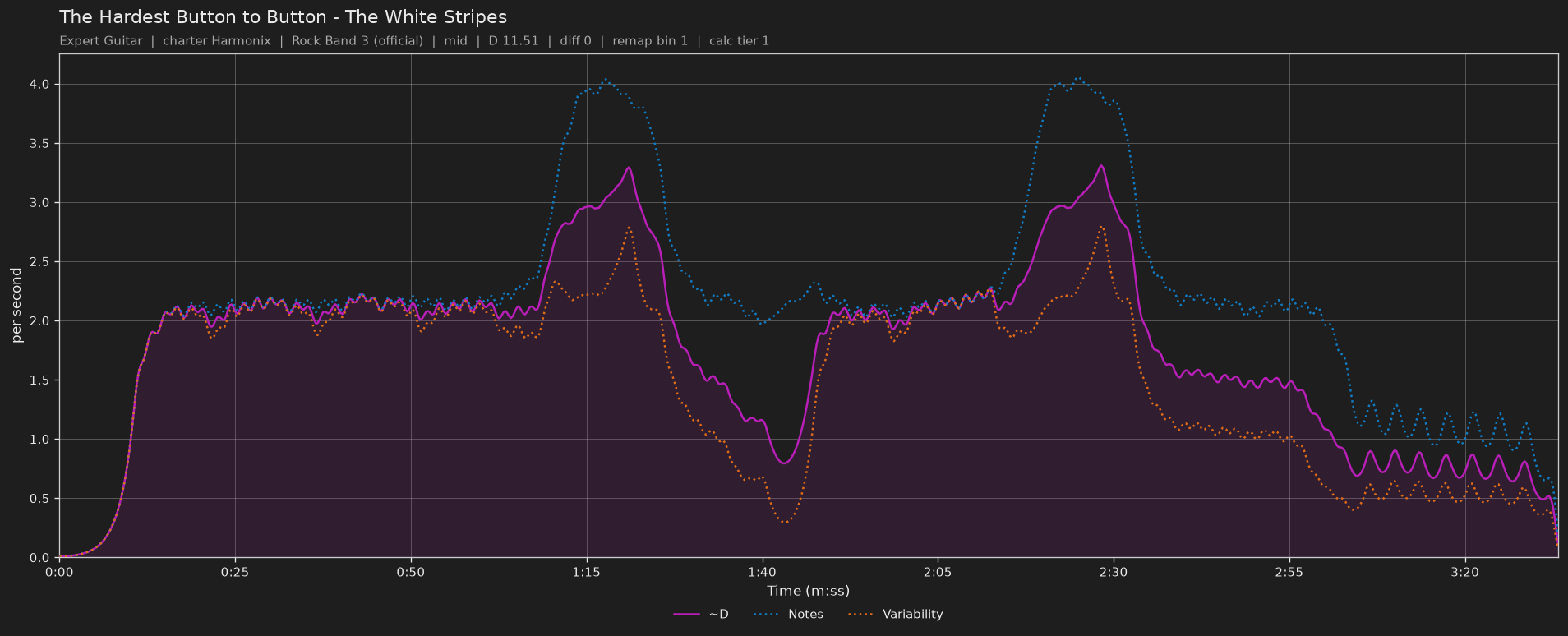
Task: Click the 1.5 y-axis tick label
Action: 40,380
